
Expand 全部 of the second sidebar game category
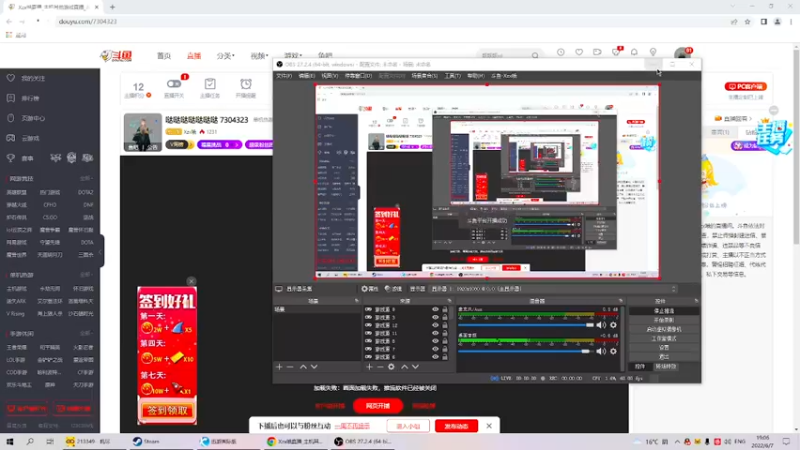point(86,275)
